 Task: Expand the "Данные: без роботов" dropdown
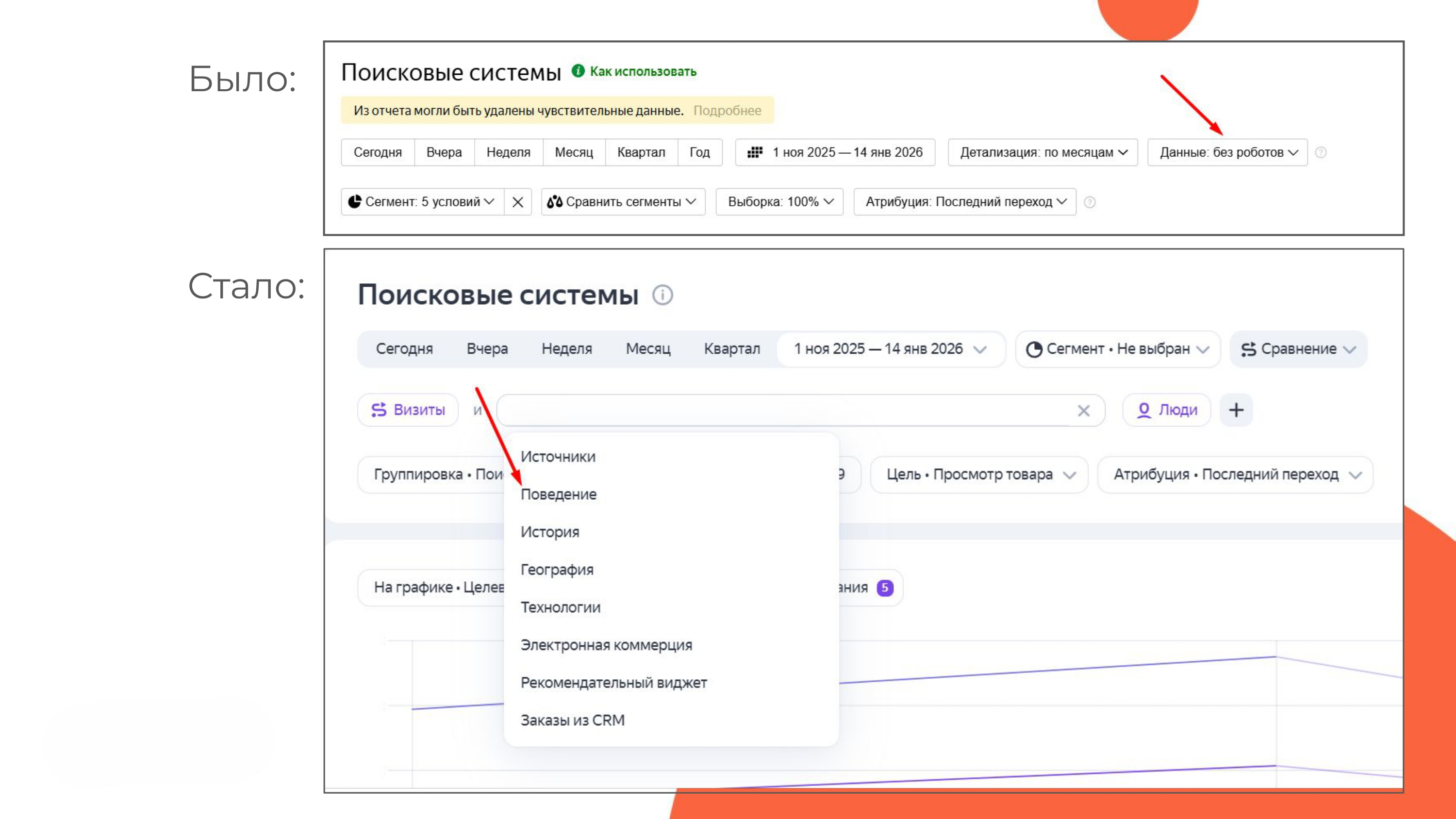1227,152
